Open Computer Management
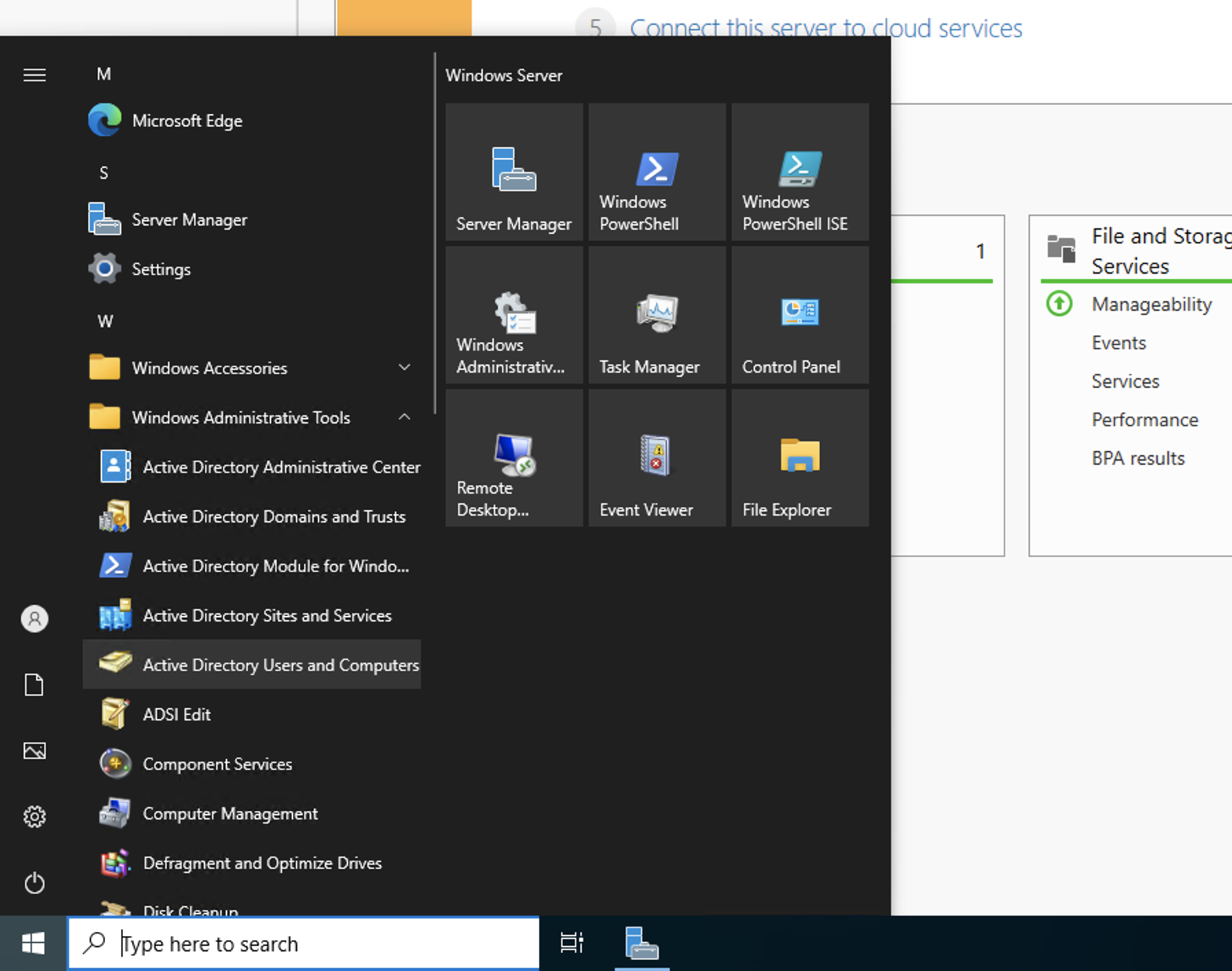The image size is (1232, 971). pos(252,814)
